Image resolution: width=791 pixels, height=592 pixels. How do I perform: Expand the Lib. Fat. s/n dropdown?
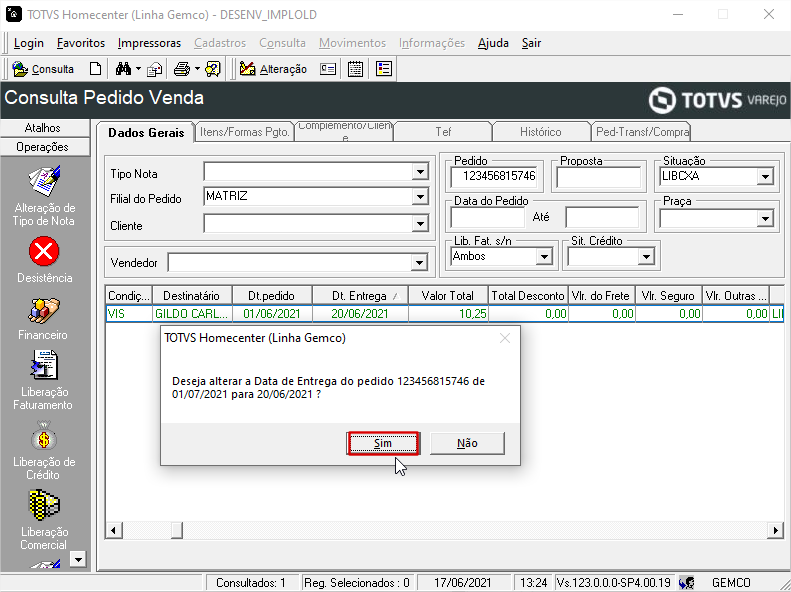pyautogui.click(x=544, y=257)
